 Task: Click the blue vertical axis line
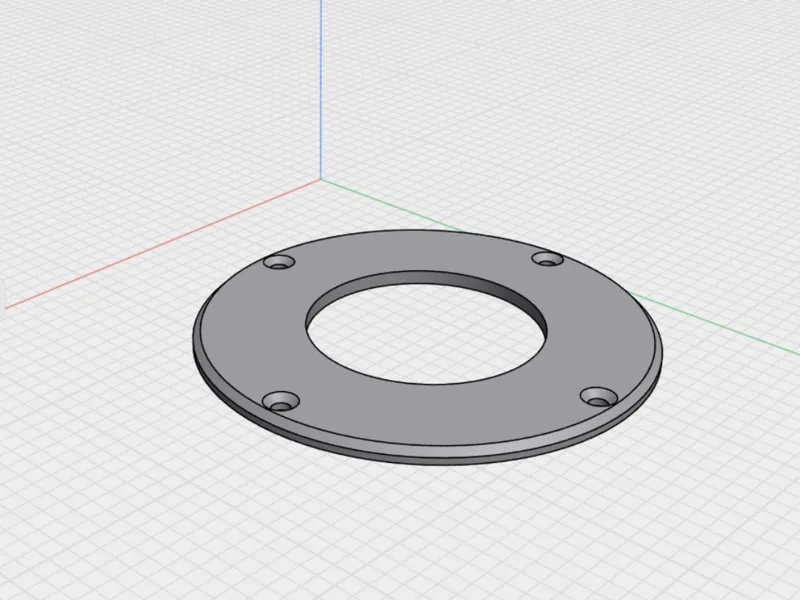[321, 89]
